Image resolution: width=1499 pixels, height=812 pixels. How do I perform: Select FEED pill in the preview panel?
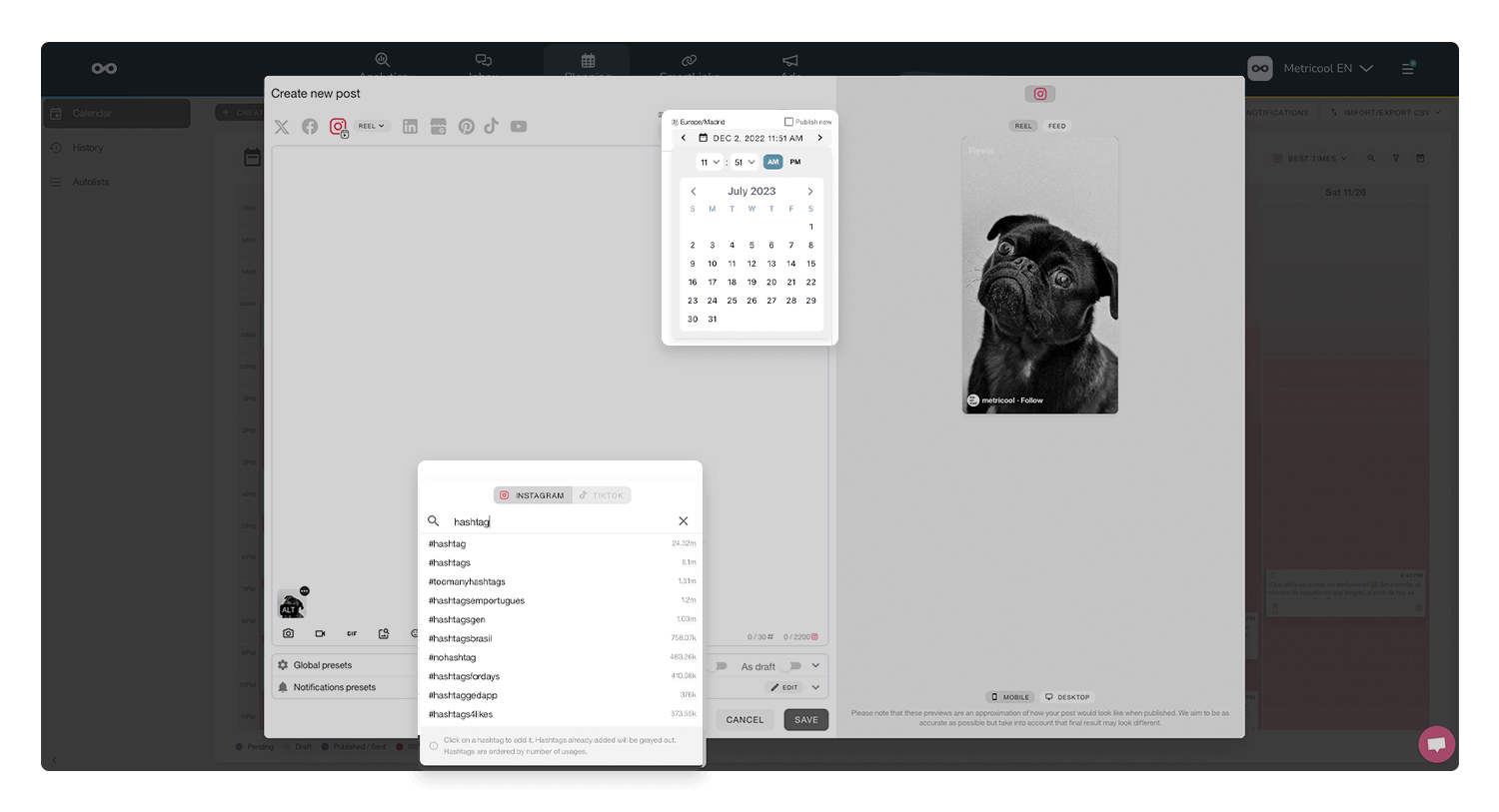(1056, 126)
